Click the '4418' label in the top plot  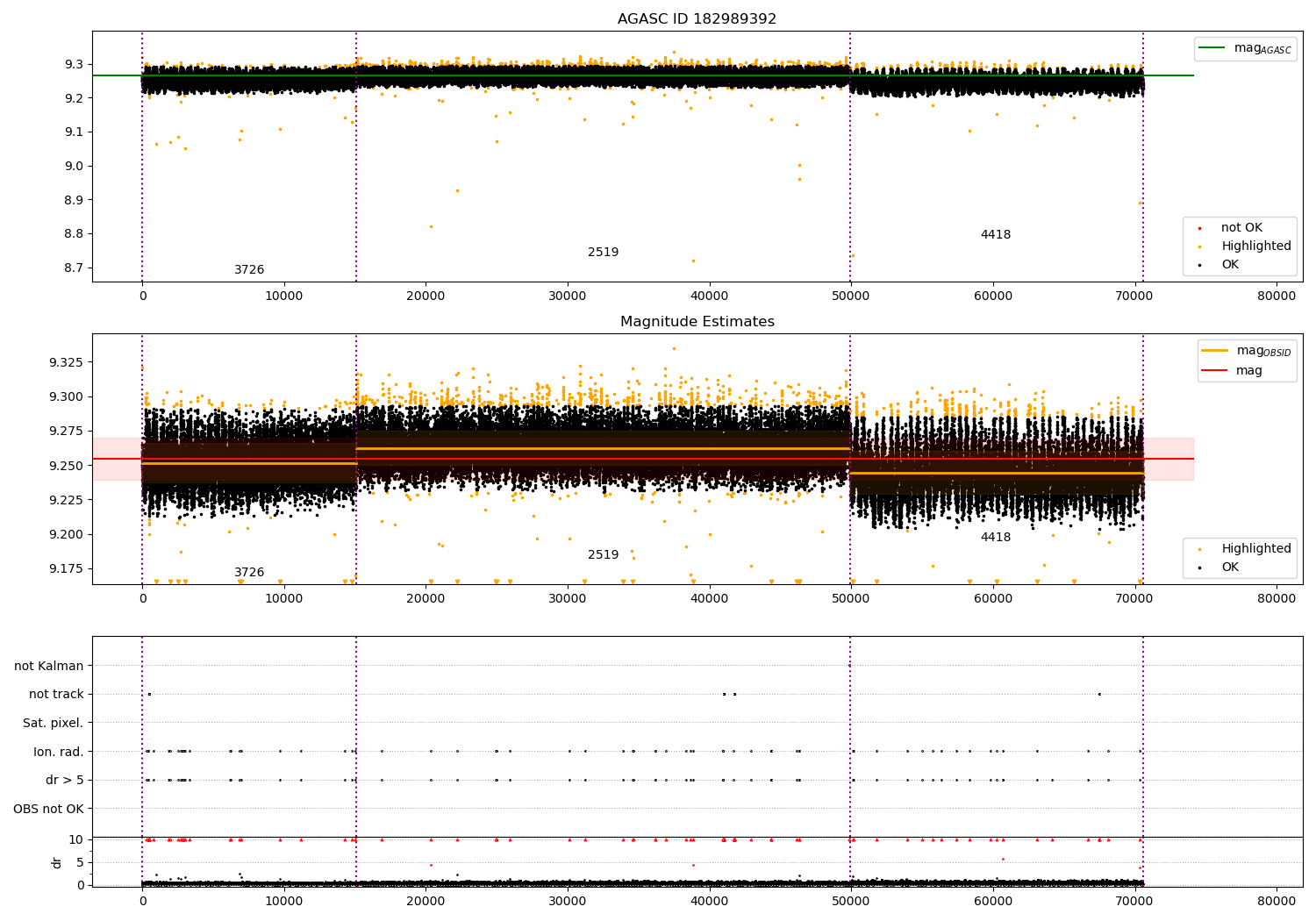point(996,235)
